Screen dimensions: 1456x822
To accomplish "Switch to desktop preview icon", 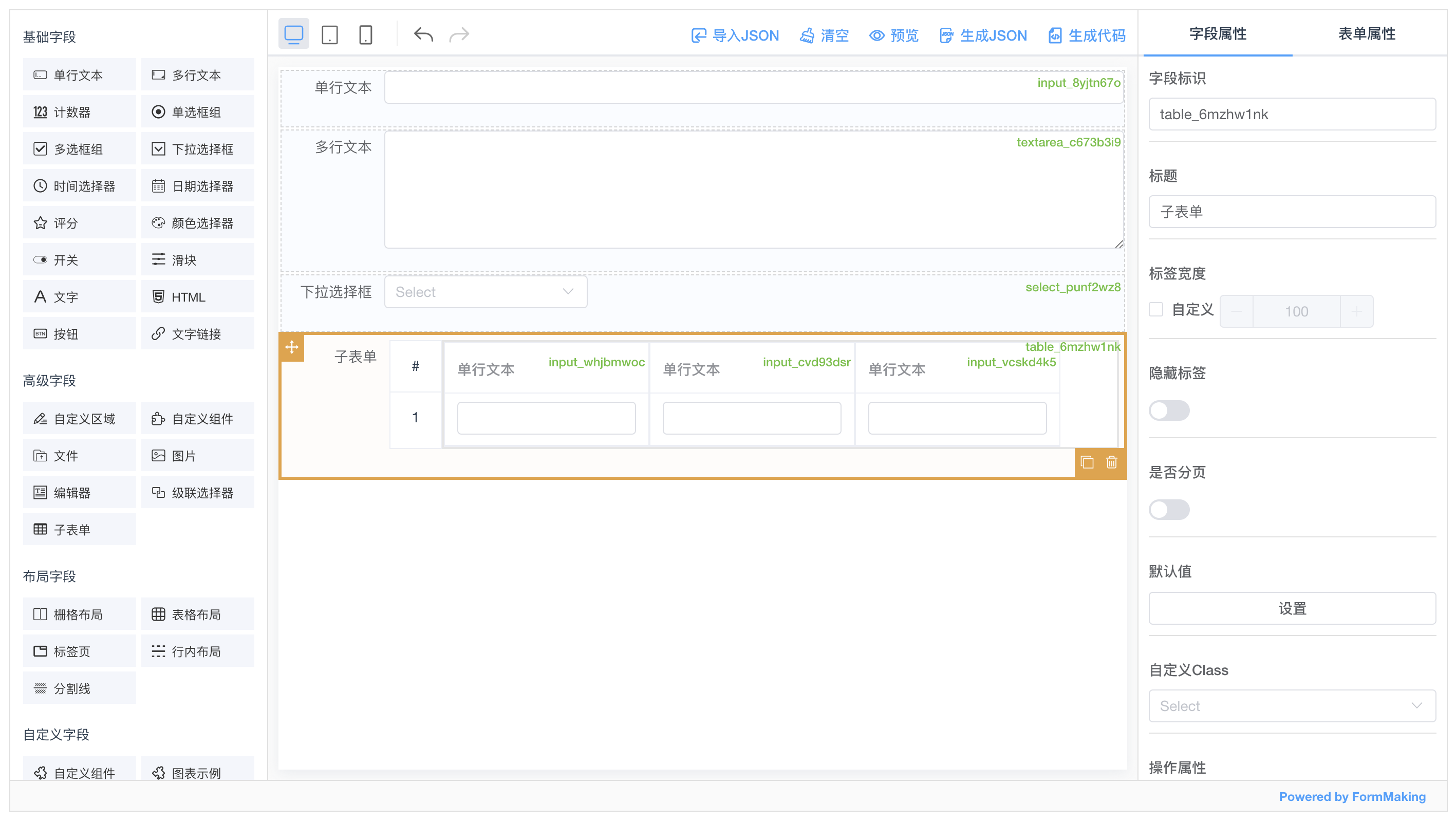I will coord(293,34).
